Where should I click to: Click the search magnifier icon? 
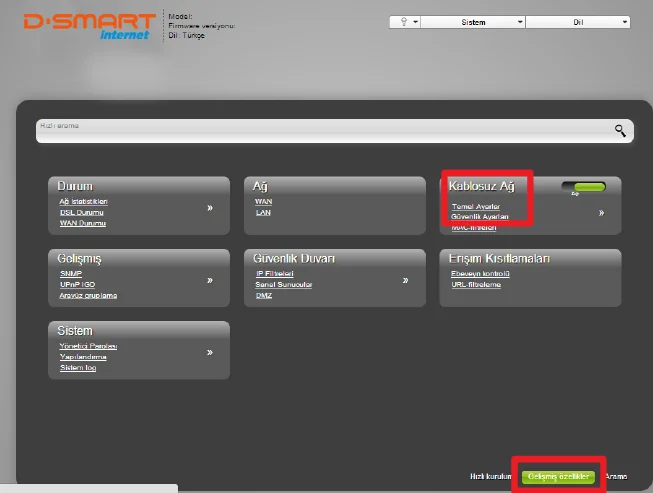[x=620, y=130]
